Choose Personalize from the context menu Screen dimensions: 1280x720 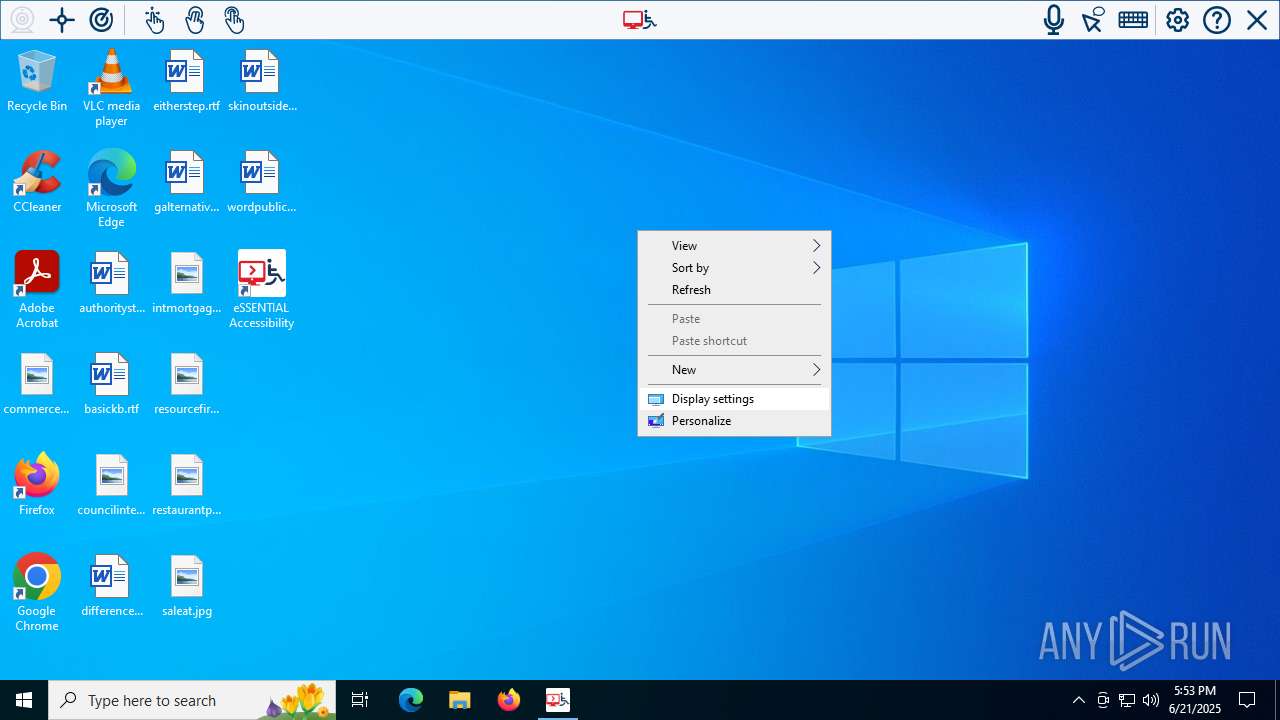(x=734, y=421)
